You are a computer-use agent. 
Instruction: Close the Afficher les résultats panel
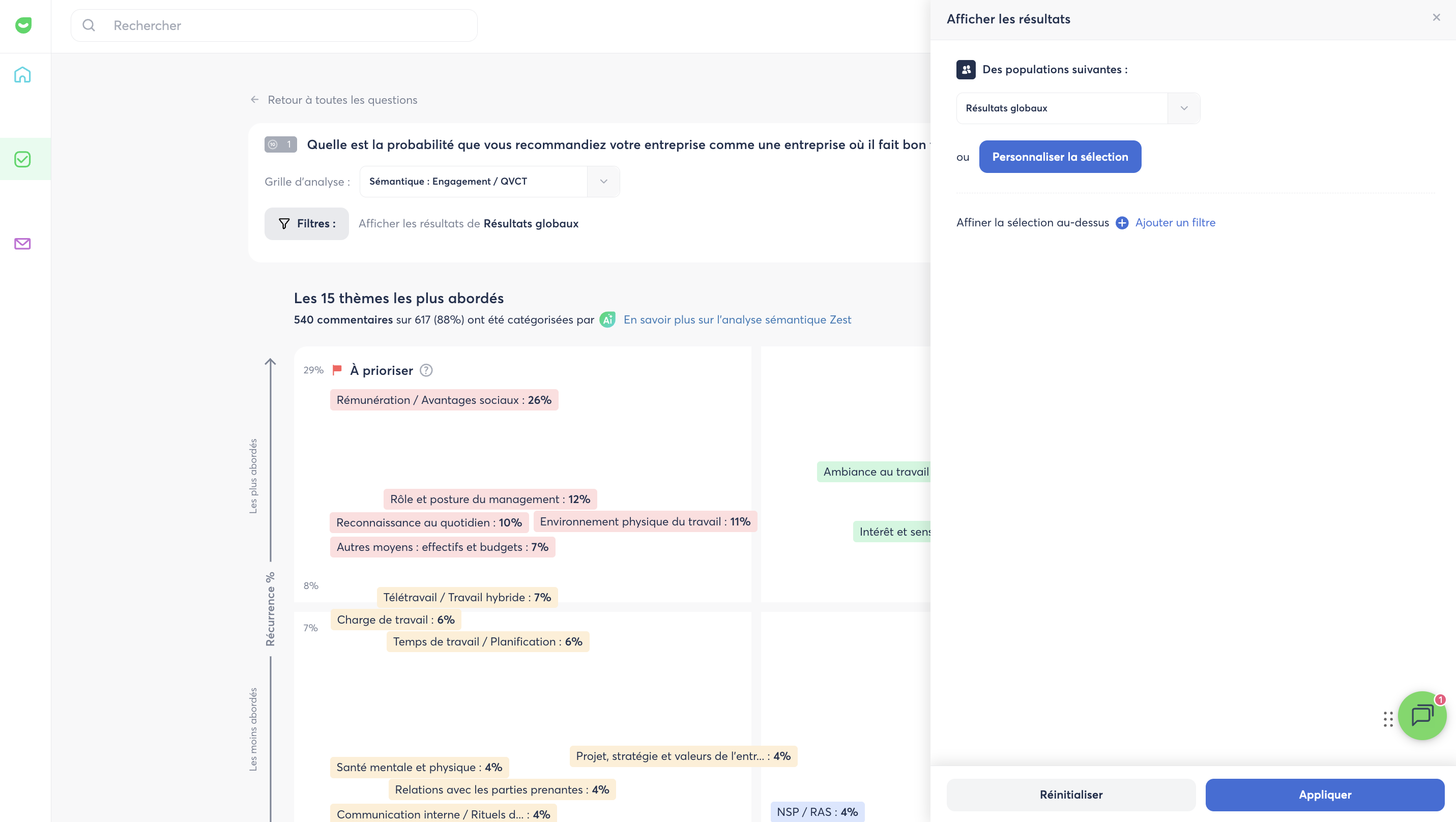1436,17
